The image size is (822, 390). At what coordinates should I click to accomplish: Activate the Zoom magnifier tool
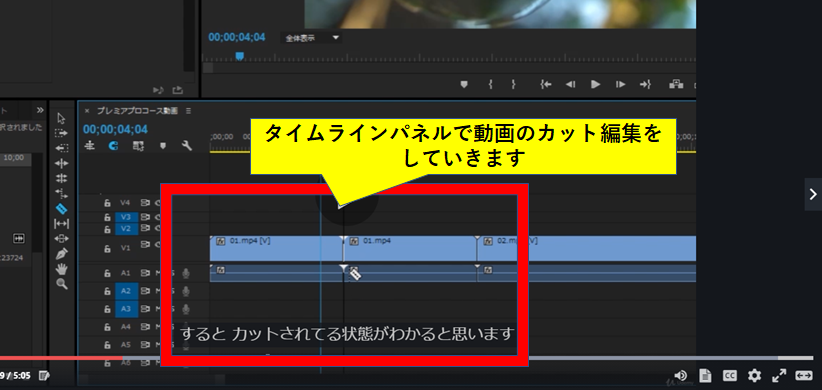[x=61, y=284]
